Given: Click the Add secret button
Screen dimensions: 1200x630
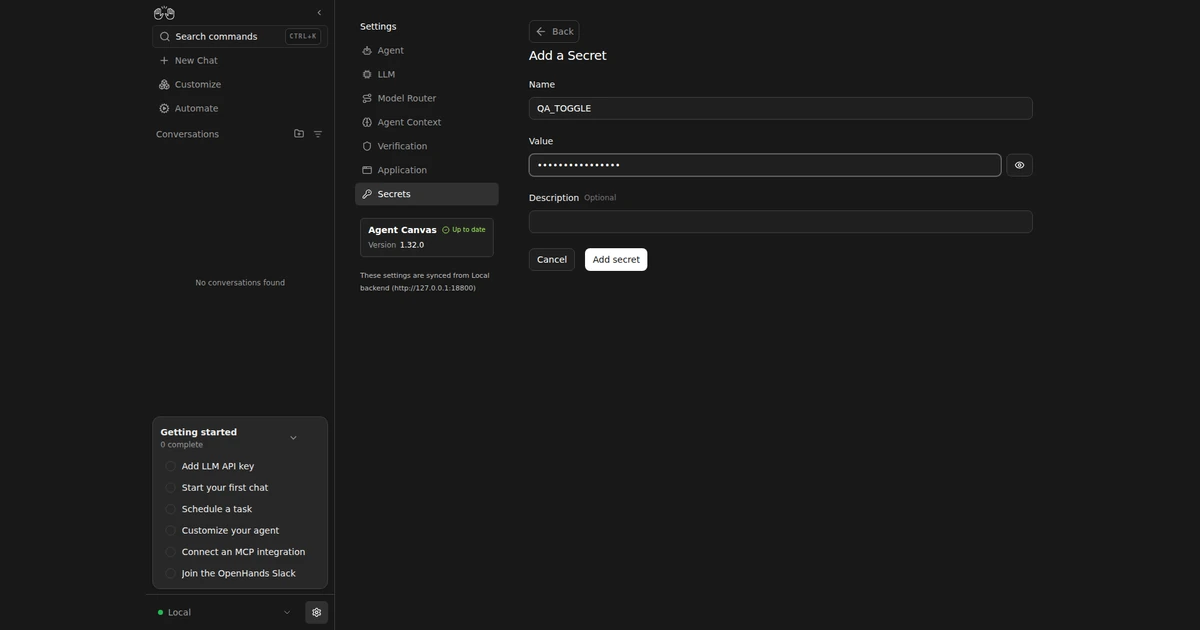Looking at the screenshot, I should coord(616,259).
